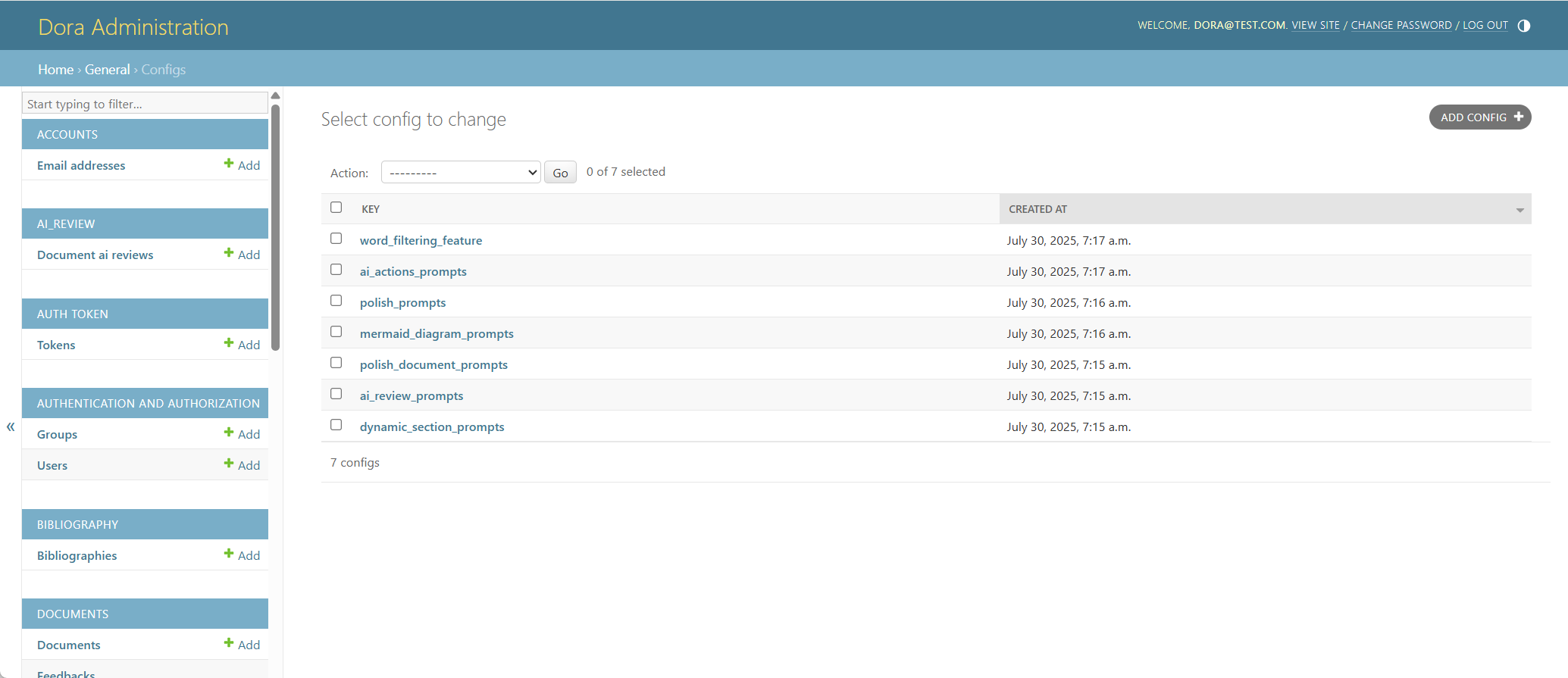Click the plus Add icon for Groups
The image size is (1568, 678).
229,433
